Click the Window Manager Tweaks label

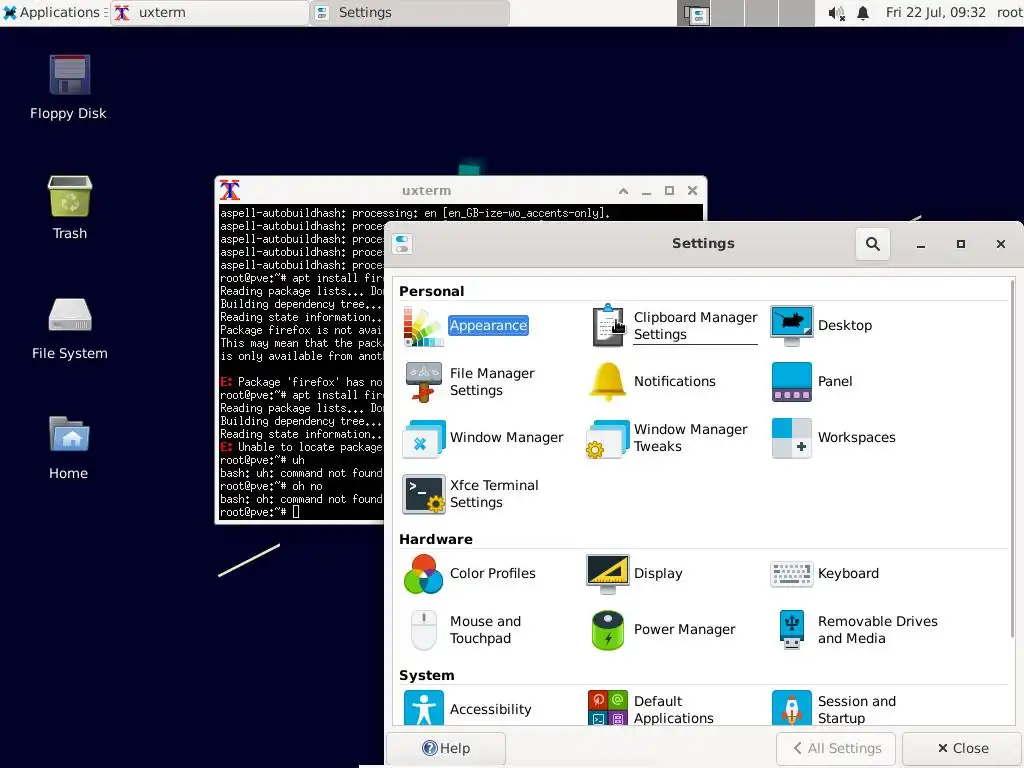(690, 438)
